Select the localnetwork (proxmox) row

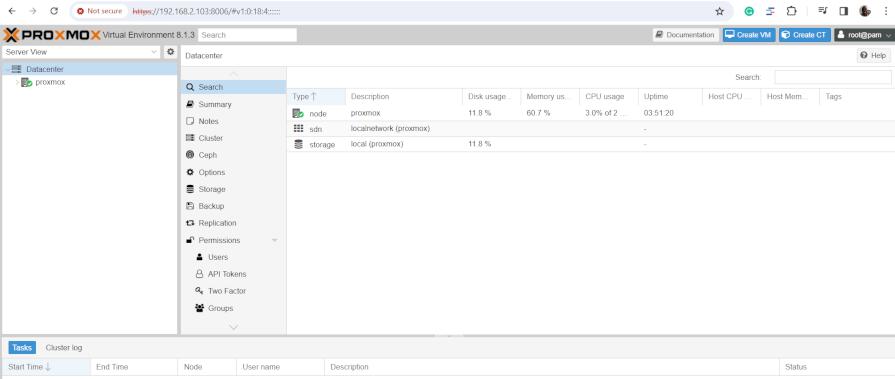click(590, 128)
